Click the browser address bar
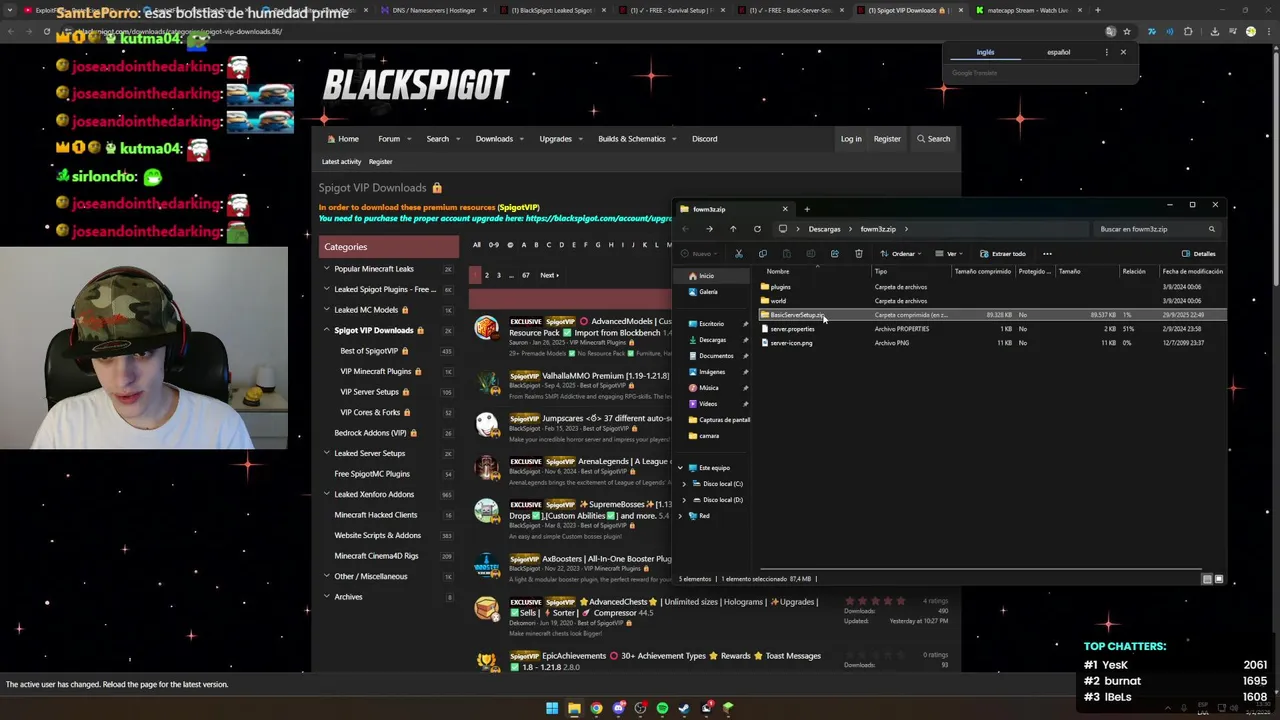The width and height of the screenshot is (1280, 720). point(580,31)
